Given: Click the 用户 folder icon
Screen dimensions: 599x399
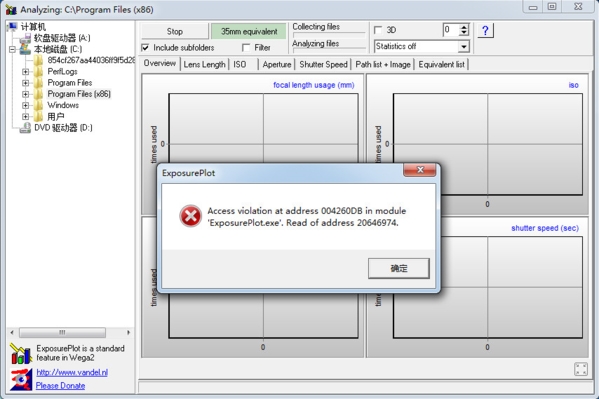Looking at the screenshot, I should point(38,117).
